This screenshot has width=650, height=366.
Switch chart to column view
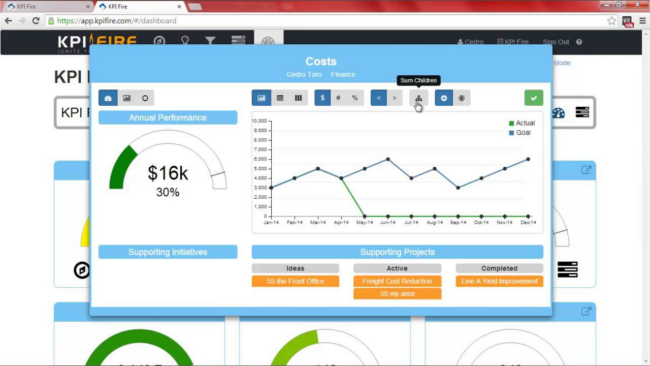point(298,98)
